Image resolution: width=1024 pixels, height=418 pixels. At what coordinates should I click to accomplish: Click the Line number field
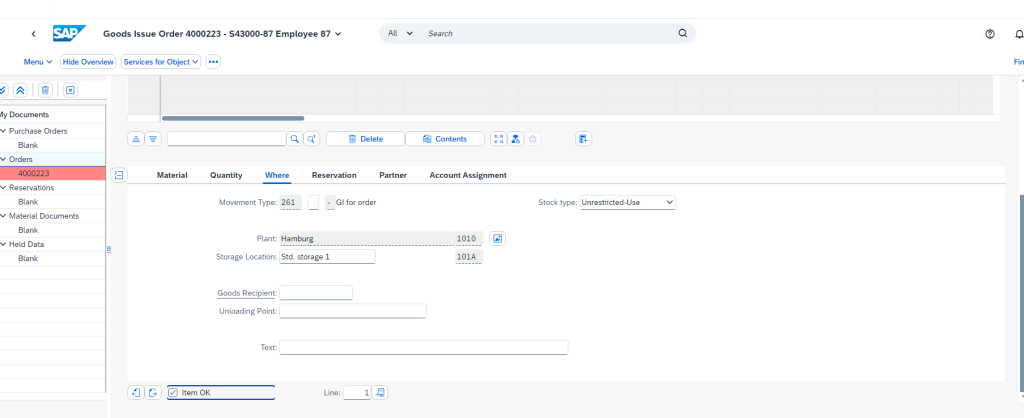tap(357, 393)
